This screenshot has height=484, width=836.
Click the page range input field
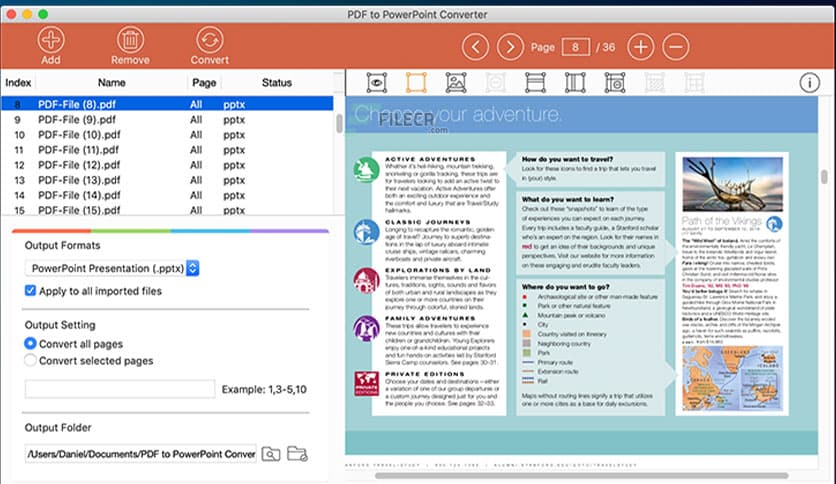coord(120,389)
